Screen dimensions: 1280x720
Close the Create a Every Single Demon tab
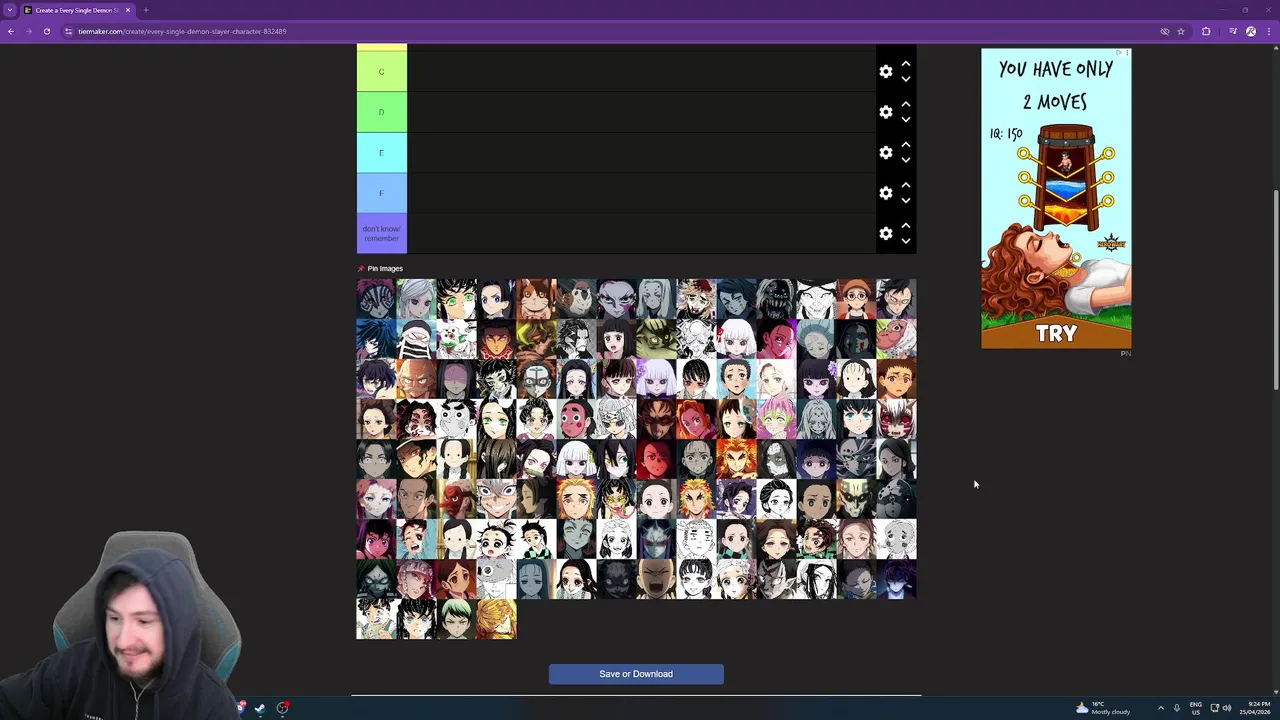128,10
